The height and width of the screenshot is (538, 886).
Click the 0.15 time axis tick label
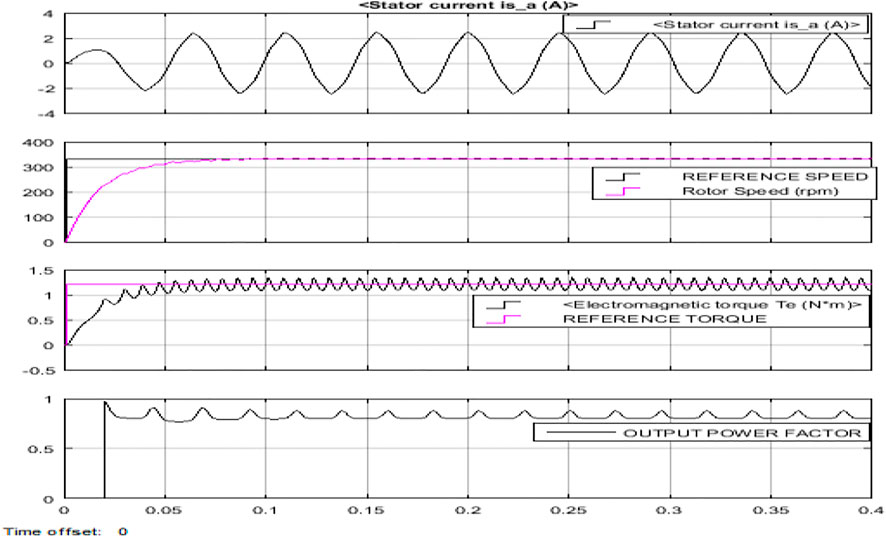tap(367, 510)
